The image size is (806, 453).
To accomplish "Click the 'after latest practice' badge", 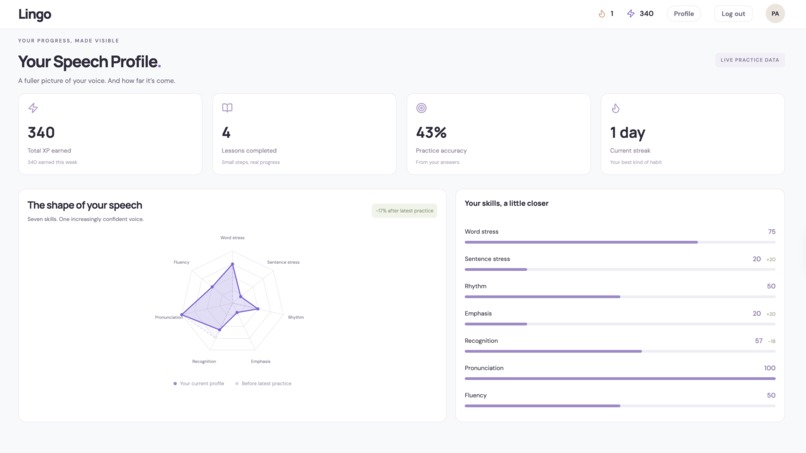I will 405,211.
